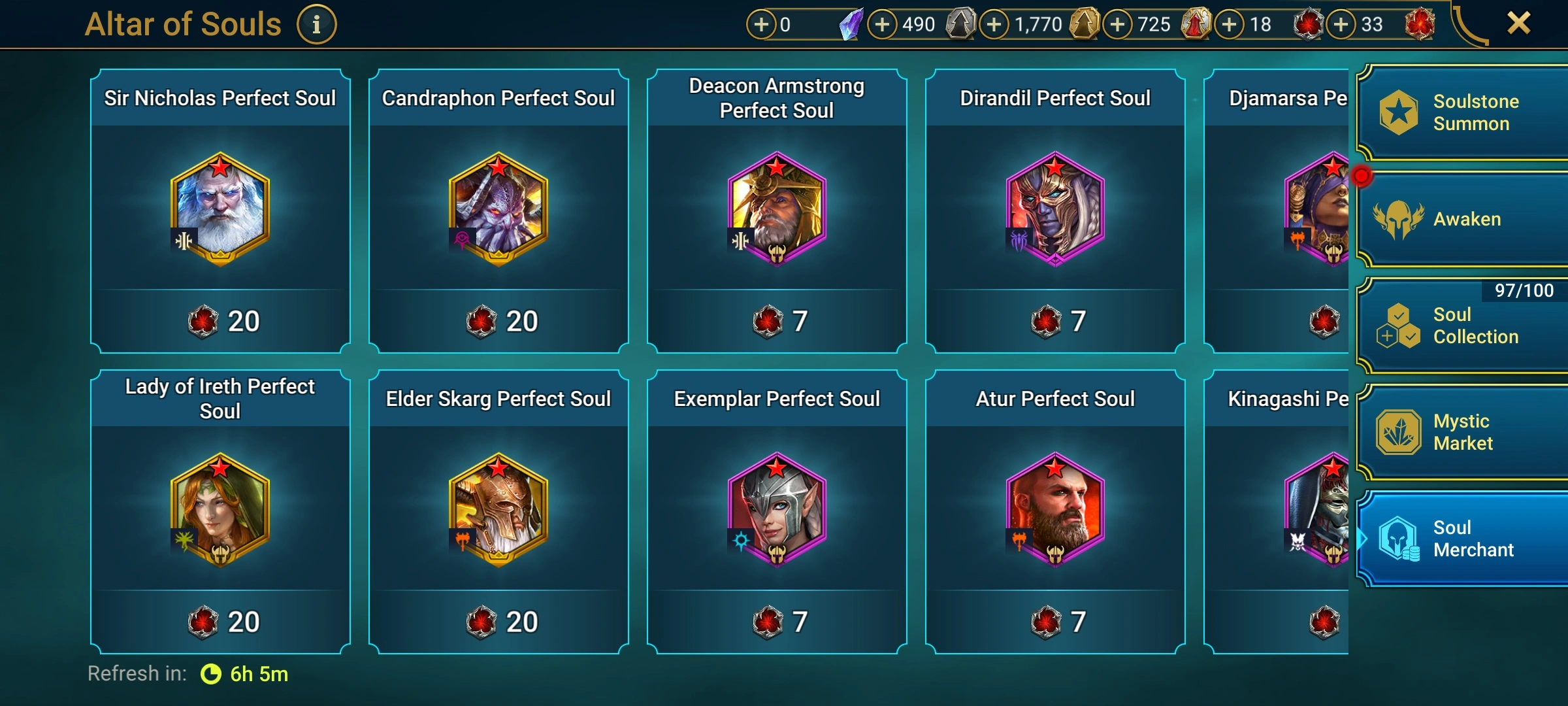This screenshot has height=706, width=1568.
Task: Add more of the currency showing 725
Action: click(x=1118, y=25)
